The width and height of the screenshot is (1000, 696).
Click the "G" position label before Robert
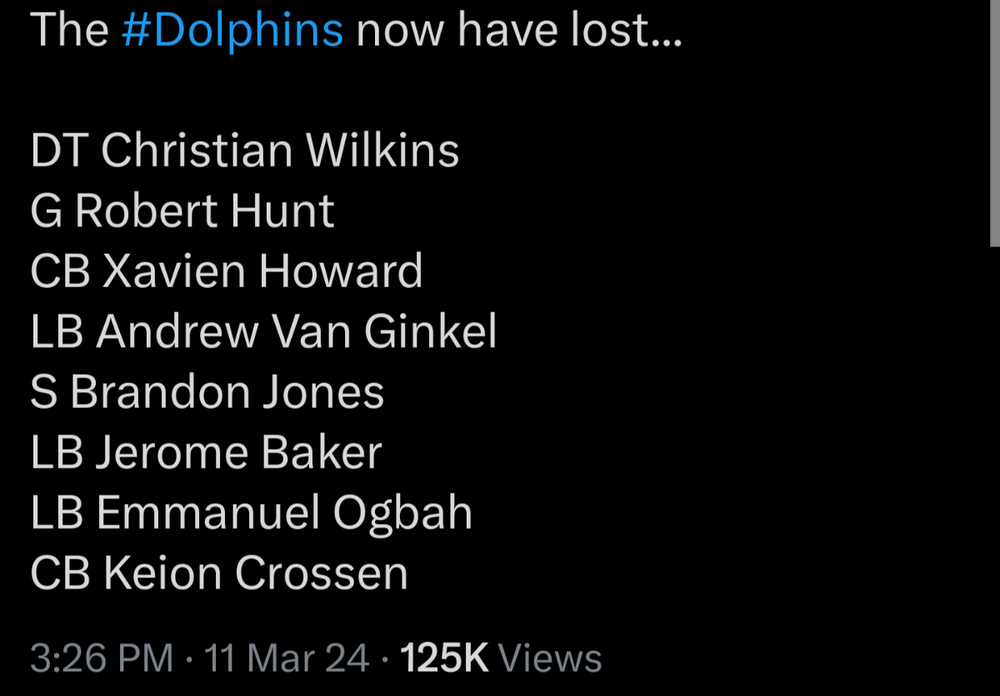click(47, 211)
